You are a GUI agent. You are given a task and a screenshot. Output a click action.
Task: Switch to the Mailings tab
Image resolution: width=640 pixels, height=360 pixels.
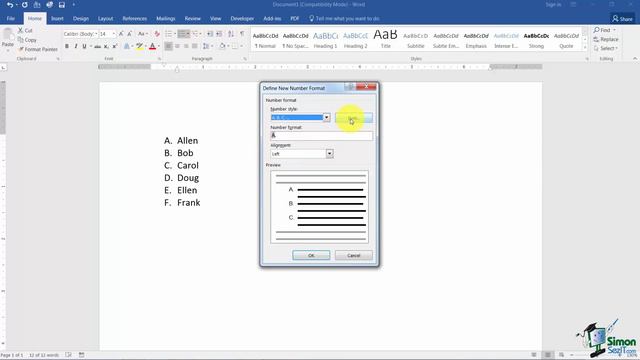[x=166, y=18]
